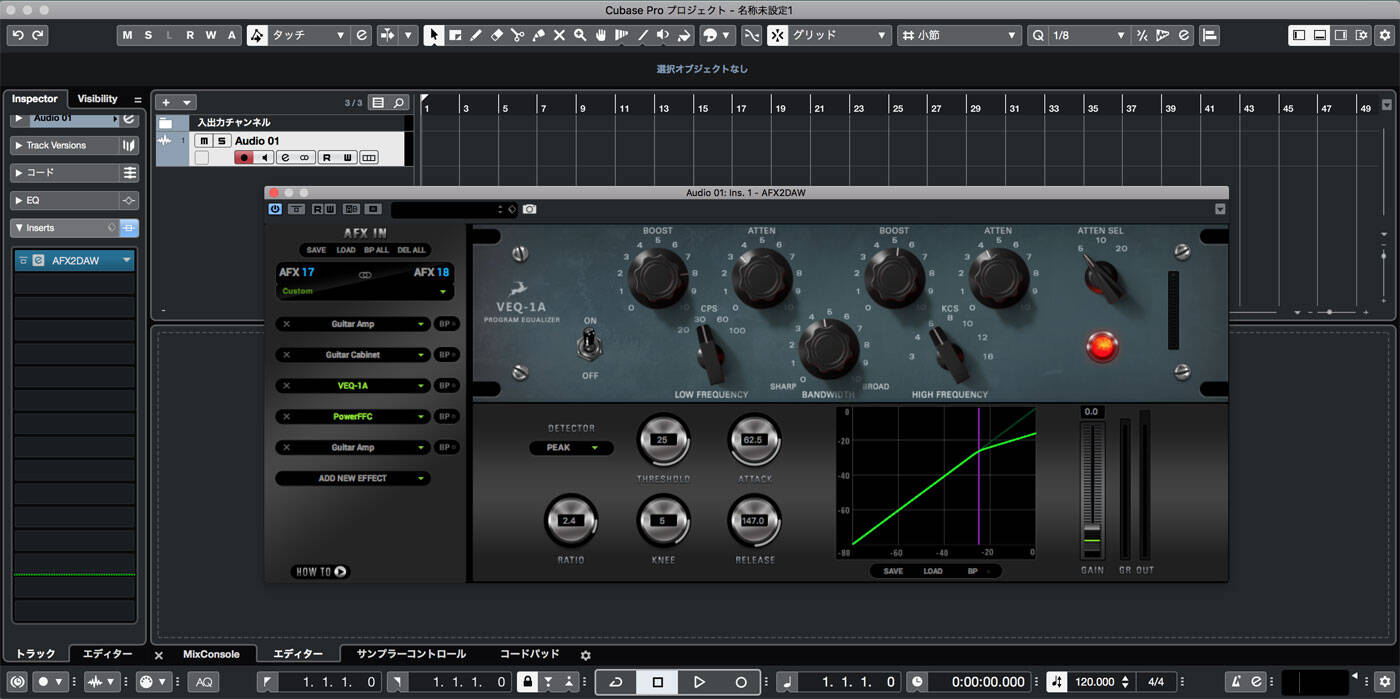This screenshot has width=1400, height=699.
Task: Select the Play speaker tool
Action: coord(664,35)
